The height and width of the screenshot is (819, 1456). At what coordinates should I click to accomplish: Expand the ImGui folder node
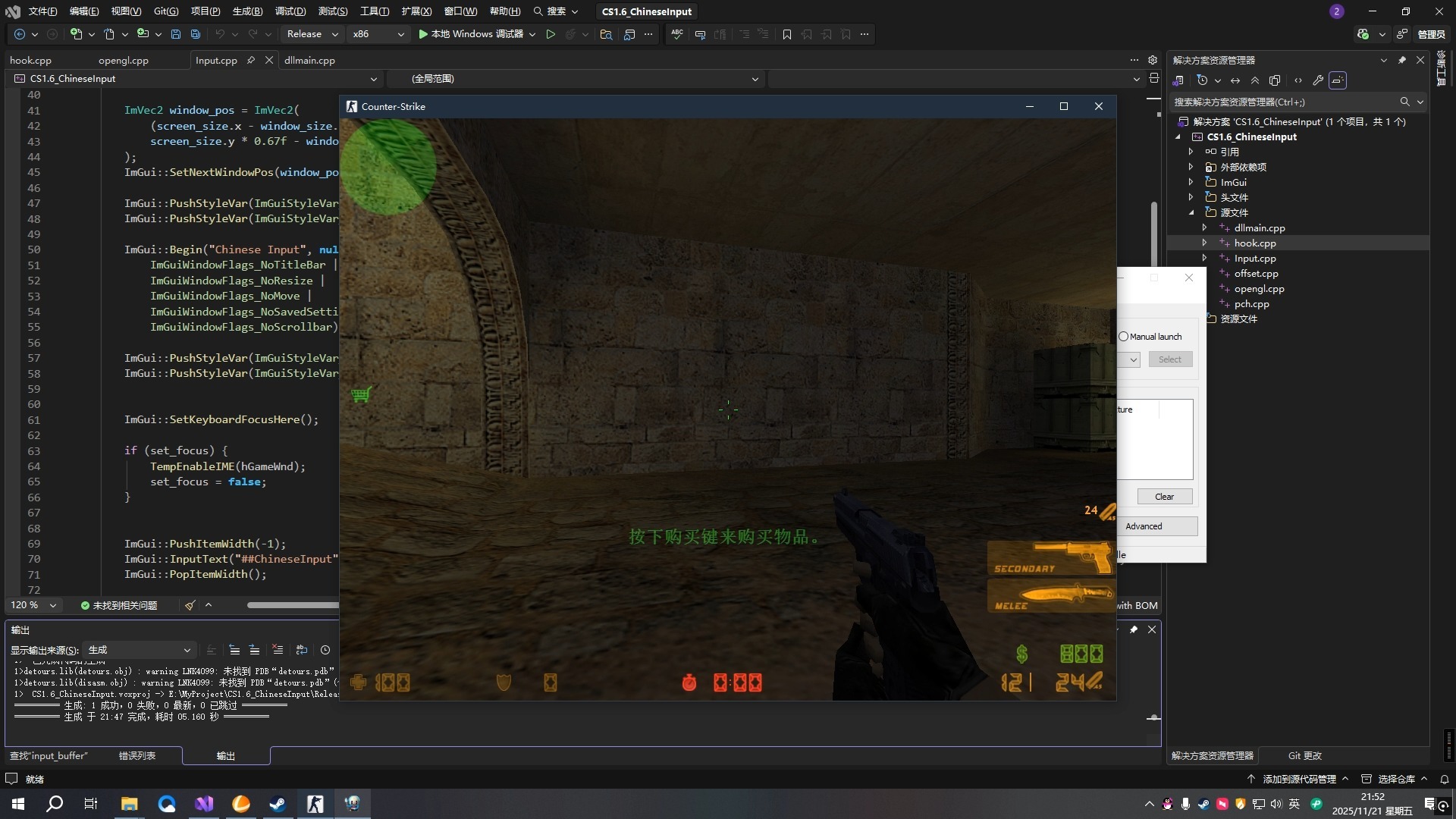(1191, 182)
